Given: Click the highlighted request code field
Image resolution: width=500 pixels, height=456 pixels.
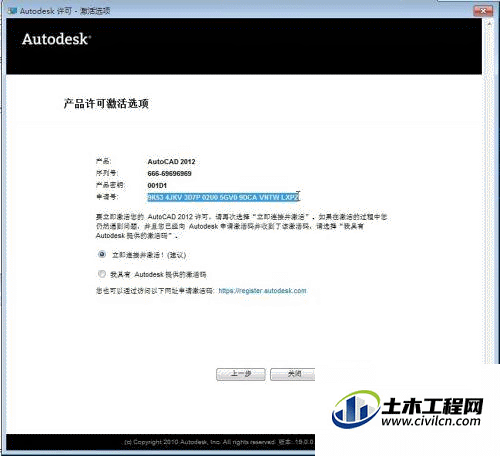Looking at the screenshot, I should click(x=223, y=197).
